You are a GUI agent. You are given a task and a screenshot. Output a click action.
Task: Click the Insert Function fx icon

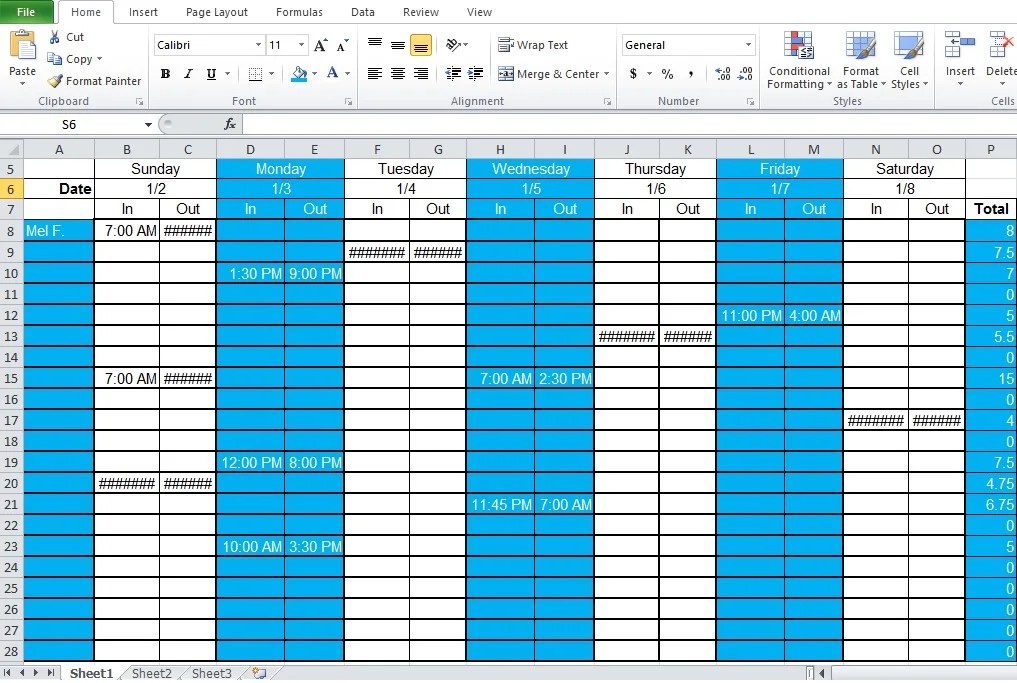point(230,124)
